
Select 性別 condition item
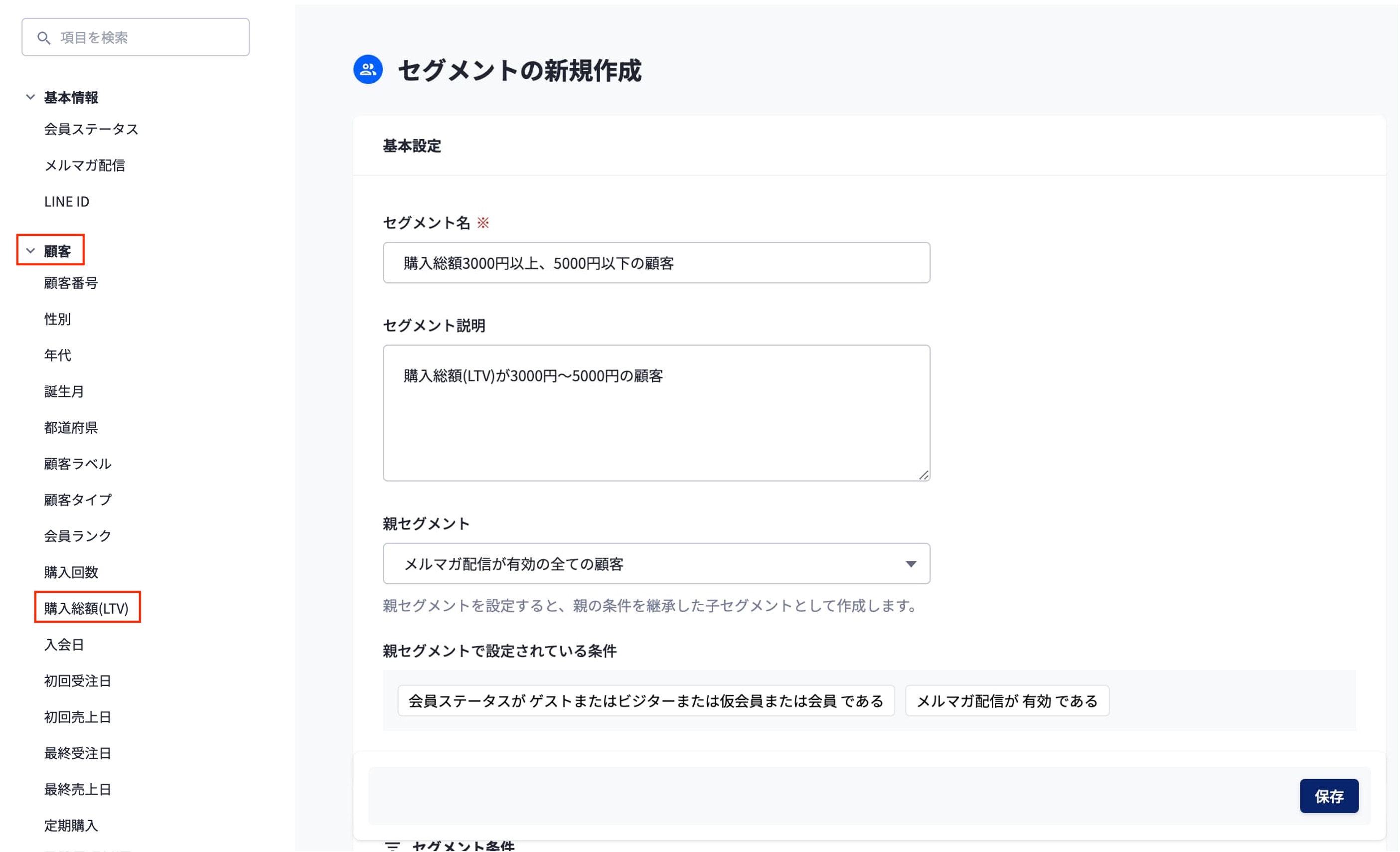pos(57,320)
